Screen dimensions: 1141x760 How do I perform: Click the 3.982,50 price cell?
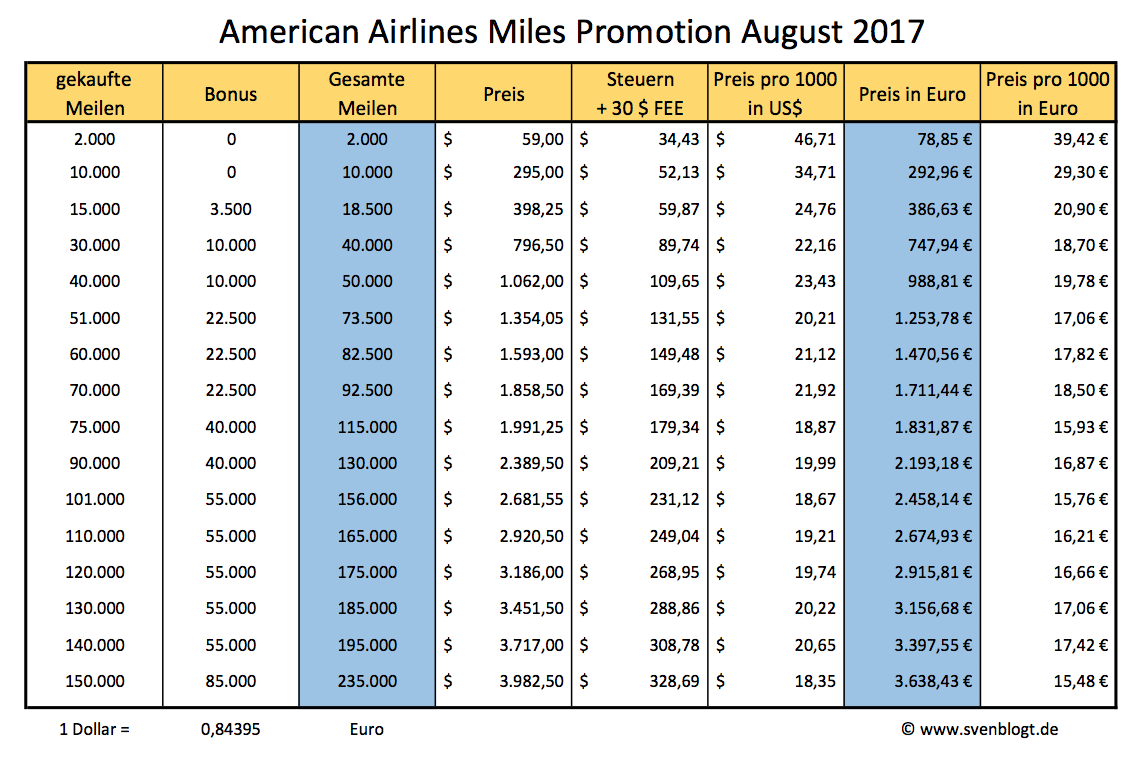531,681
